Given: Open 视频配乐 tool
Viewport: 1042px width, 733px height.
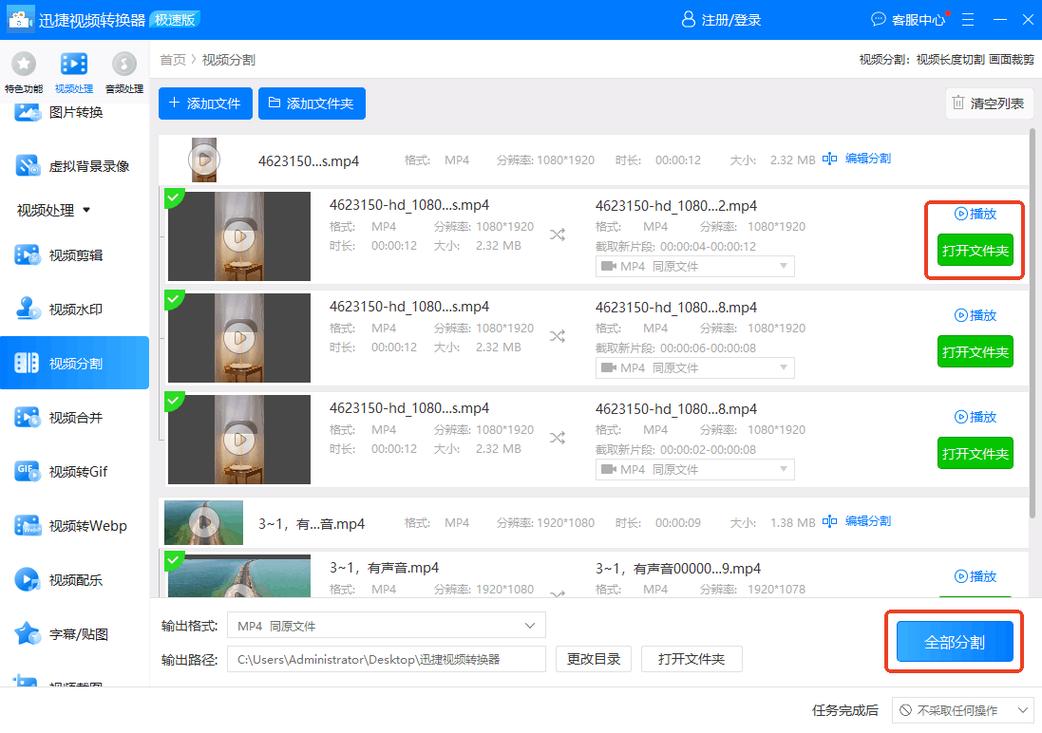Looking at the screenshot, I should [x=74, y=580].
